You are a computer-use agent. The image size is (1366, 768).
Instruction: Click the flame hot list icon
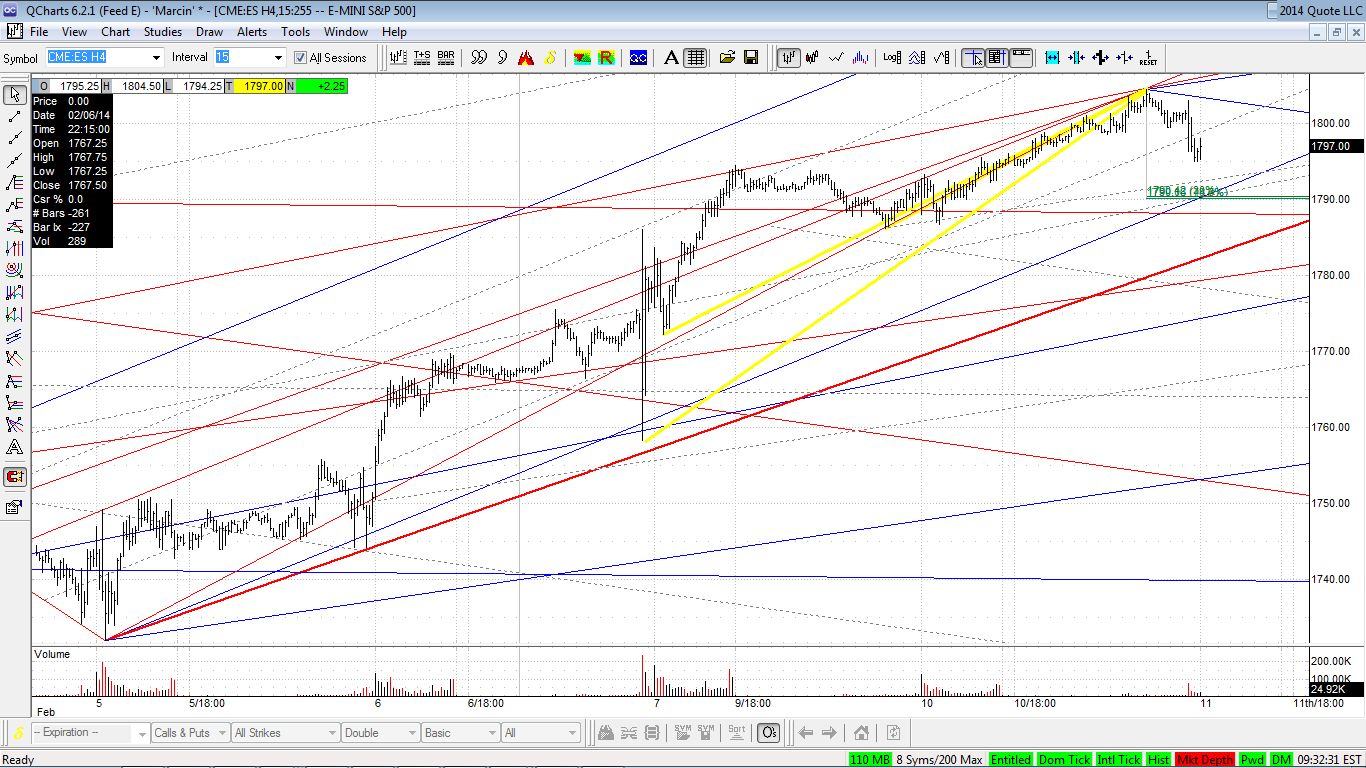(526, 58)
